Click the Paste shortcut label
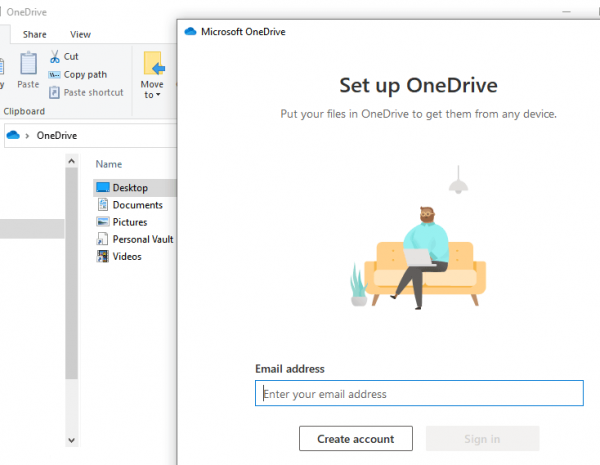600x465 pixels. point(93,93)
